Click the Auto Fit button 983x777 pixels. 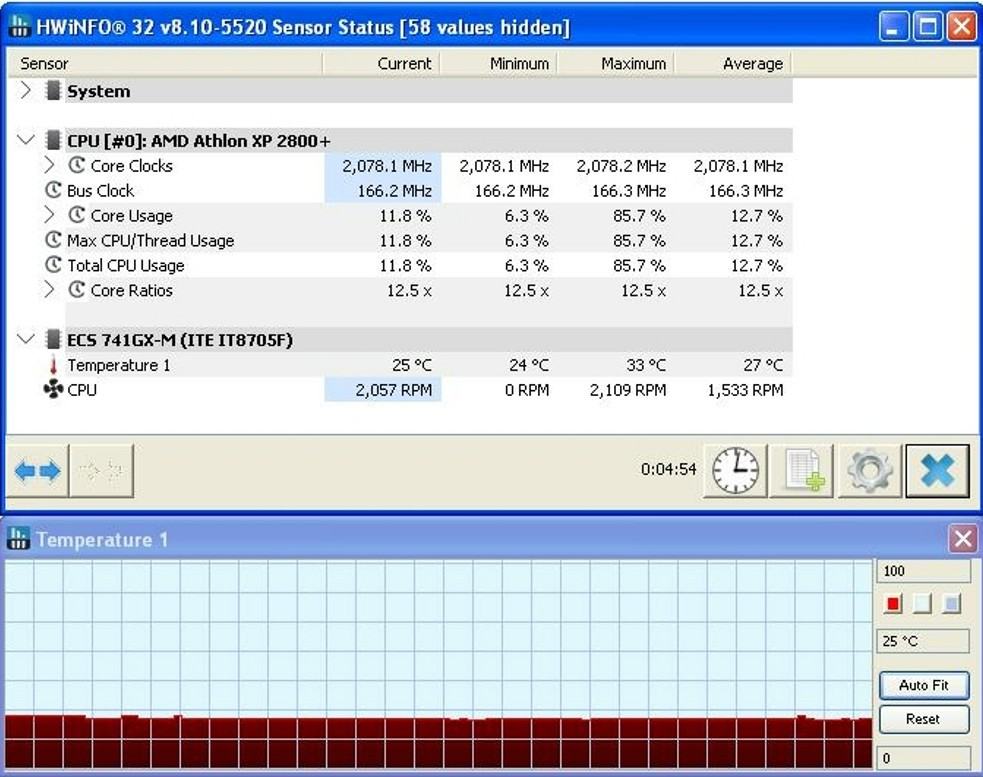tap(923, 685)
